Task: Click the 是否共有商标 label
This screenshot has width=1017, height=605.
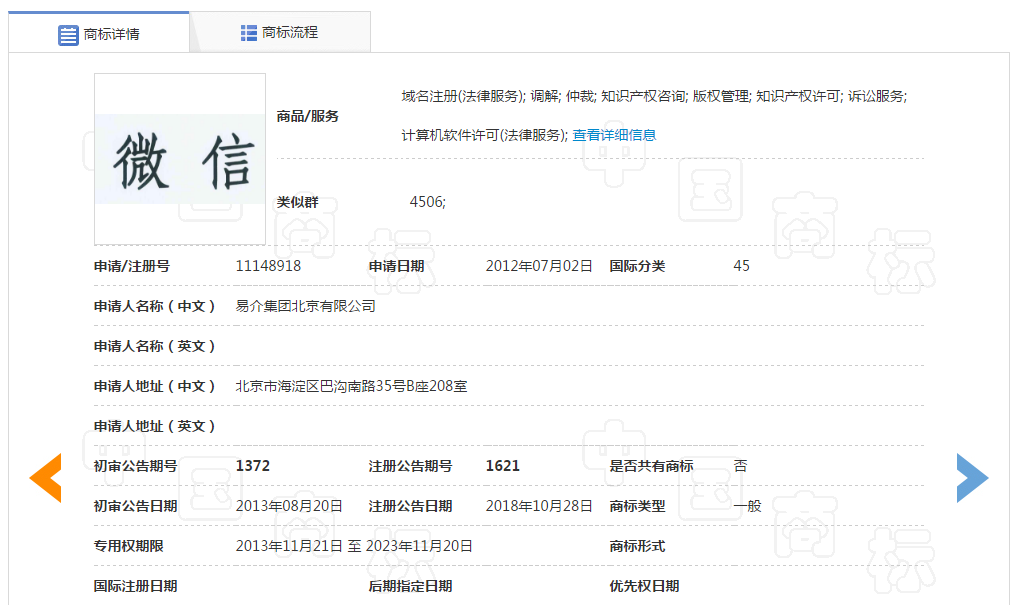Action: (x=651, y=466)
